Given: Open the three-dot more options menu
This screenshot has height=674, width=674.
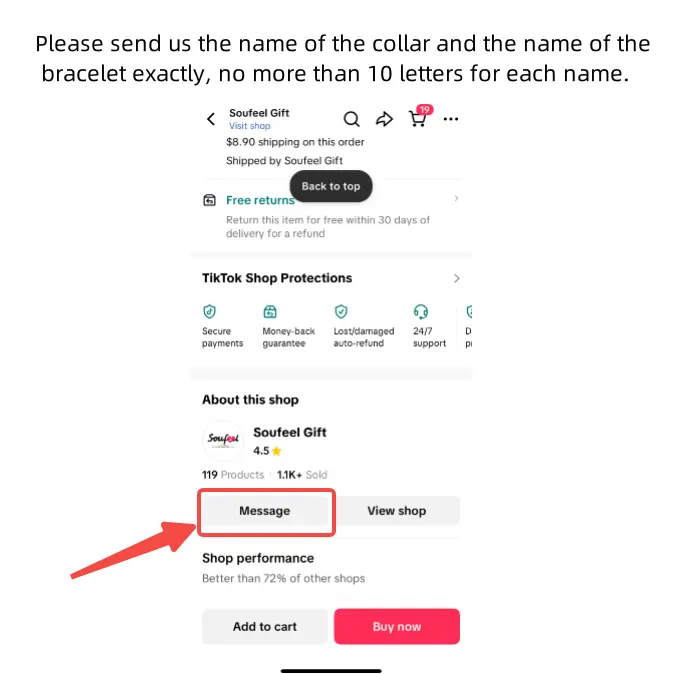Looking at the screenshot, I should click(451, 119).
